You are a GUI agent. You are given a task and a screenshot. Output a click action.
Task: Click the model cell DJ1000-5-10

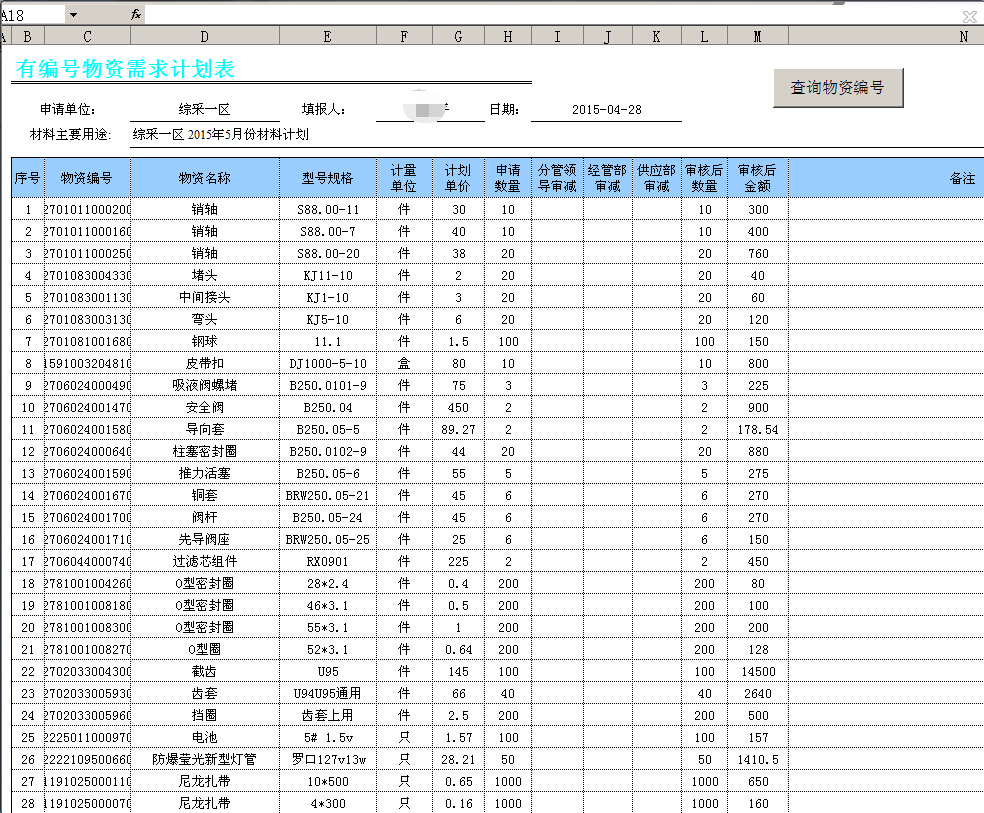click(x=327, y=364)
